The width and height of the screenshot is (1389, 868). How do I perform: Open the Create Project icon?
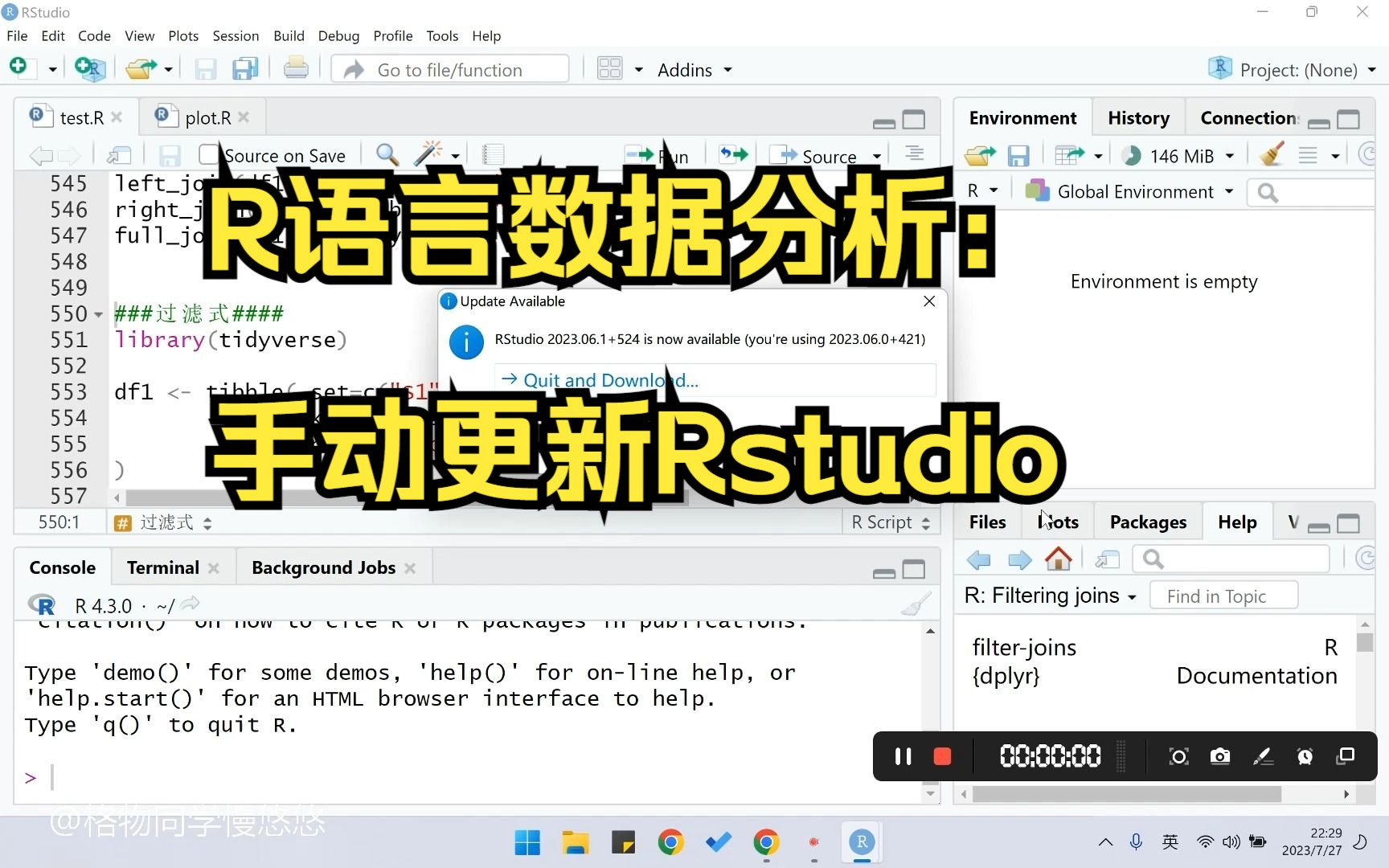pos(89,69)
